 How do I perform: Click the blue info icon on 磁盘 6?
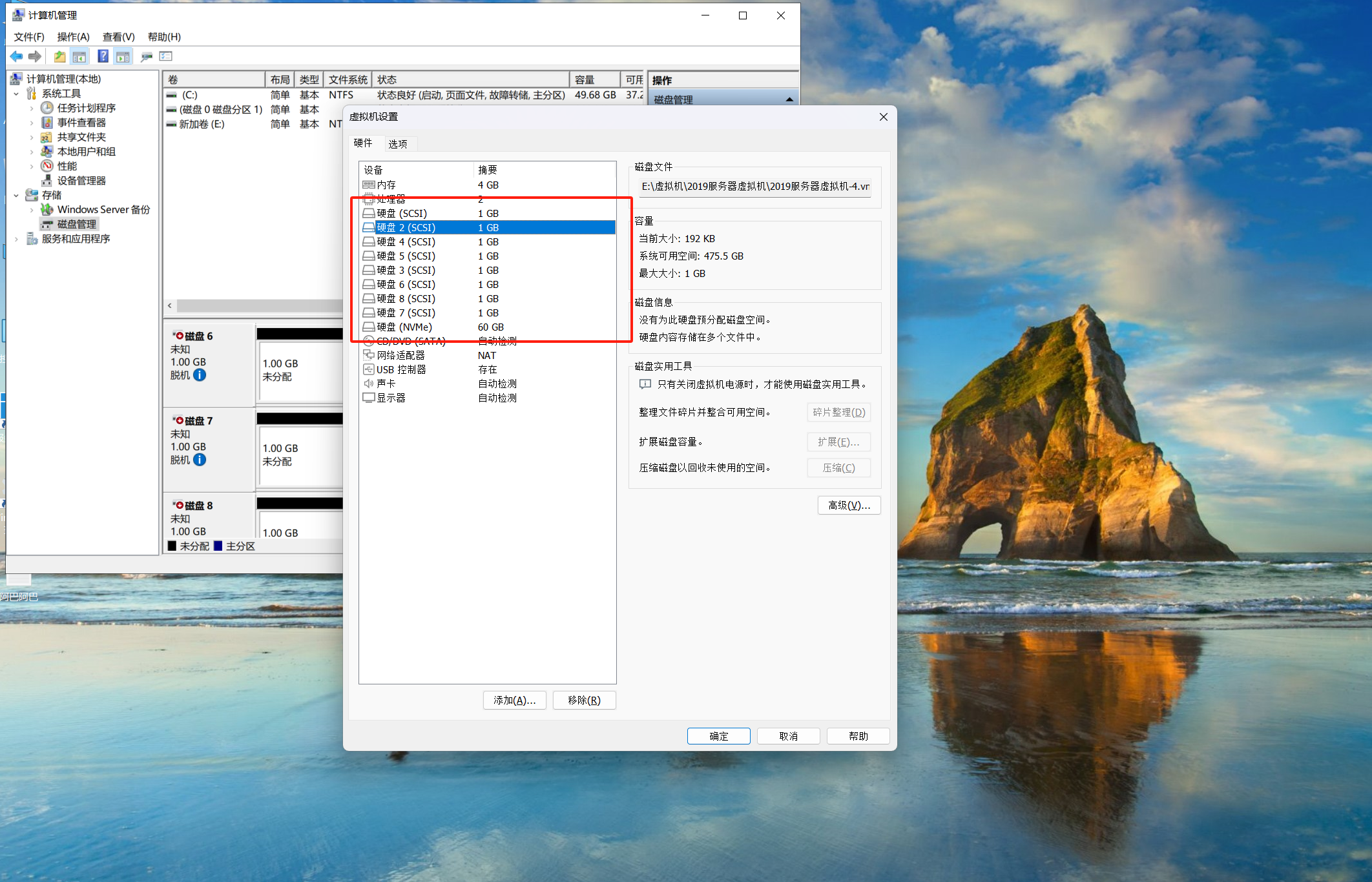coord(200,375)
